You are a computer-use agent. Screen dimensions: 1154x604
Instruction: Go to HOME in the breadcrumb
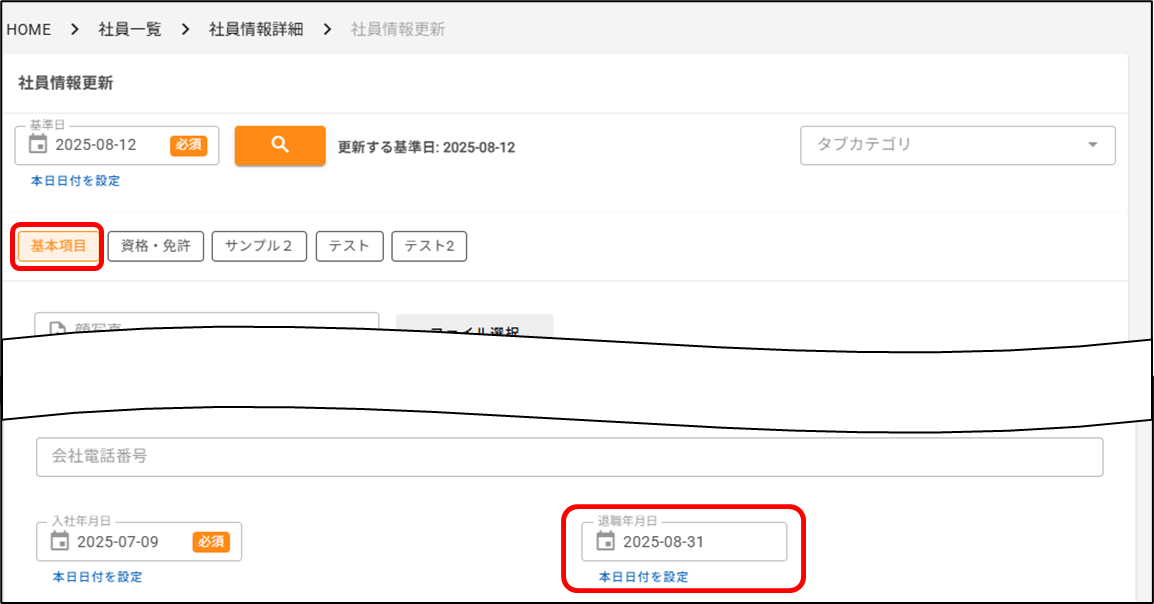[x=29, y=29]
